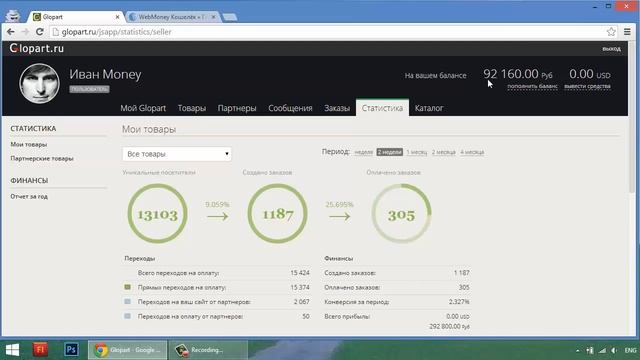Viewport: 640px width, 360px height.
Task: Close the Glopart browser tab
Action: (118, 17)
